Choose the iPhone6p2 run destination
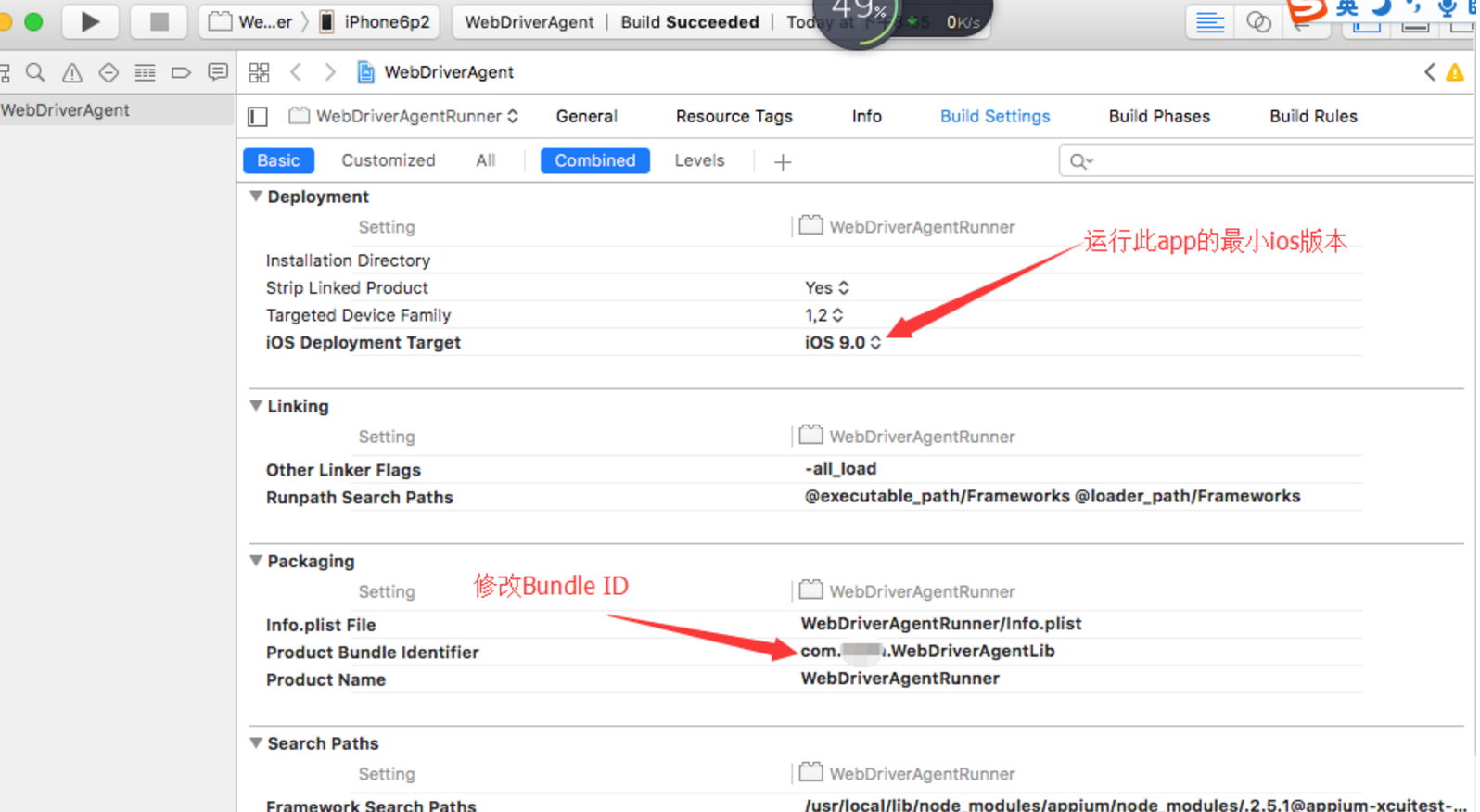This screenshot has width=1480, height=812. coord(376,22)
